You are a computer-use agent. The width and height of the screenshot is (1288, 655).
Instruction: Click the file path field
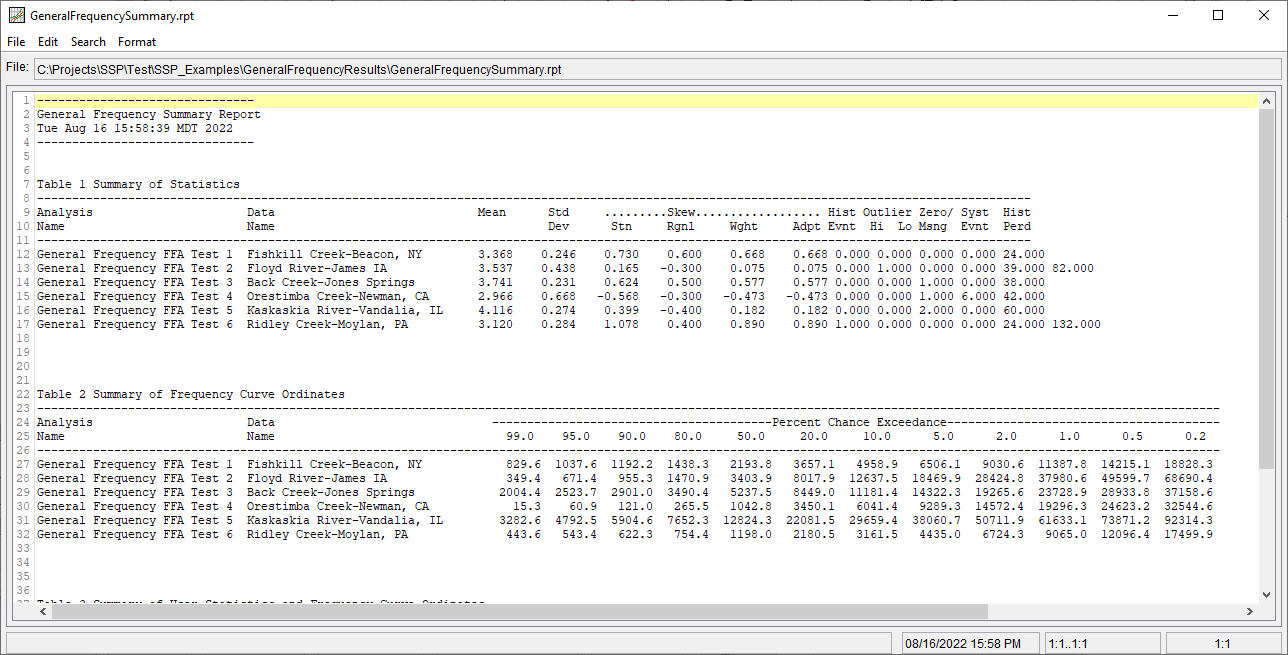tap(657, 69)
